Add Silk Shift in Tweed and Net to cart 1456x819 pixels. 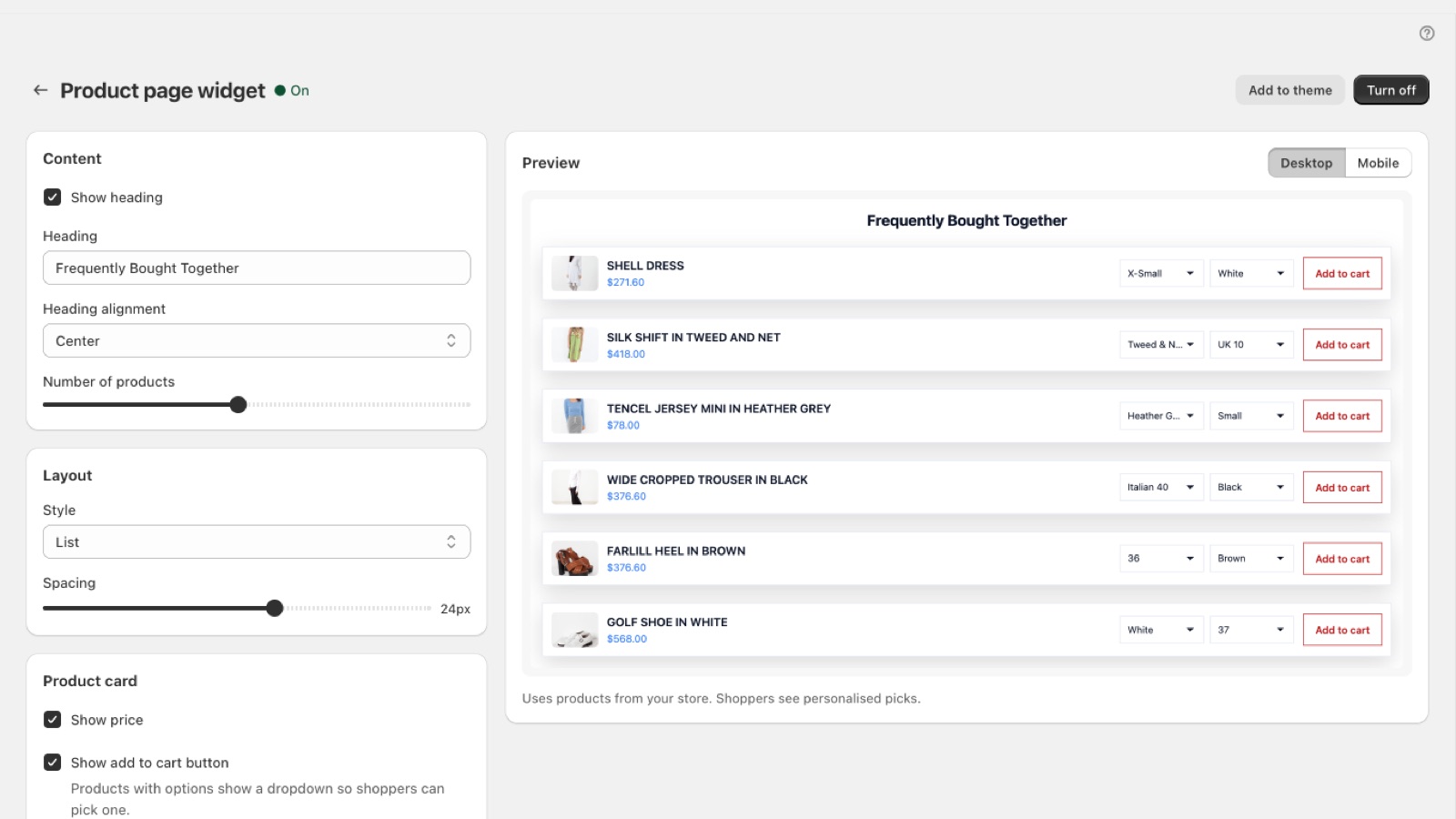1342,345
